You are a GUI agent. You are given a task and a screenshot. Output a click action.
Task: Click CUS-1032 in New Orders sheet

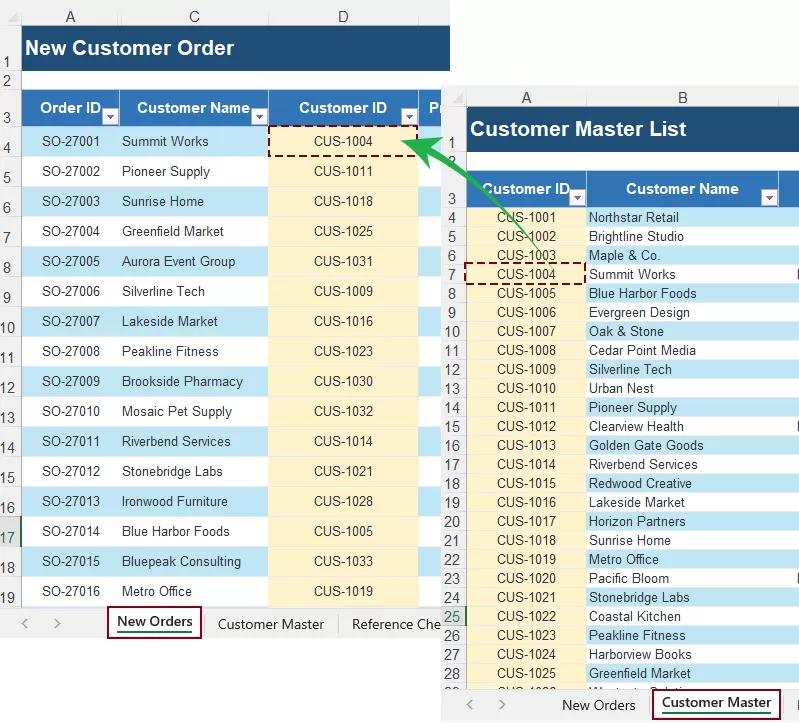(343, 411)
